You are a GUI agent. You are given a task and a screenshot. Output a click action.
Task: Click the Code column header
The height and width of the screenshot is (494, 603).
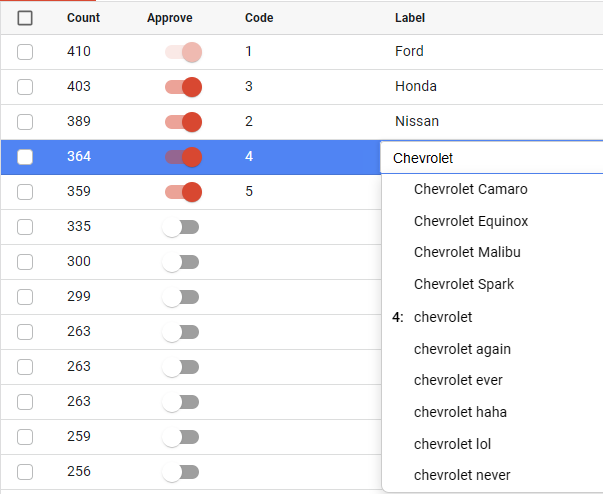259,18
